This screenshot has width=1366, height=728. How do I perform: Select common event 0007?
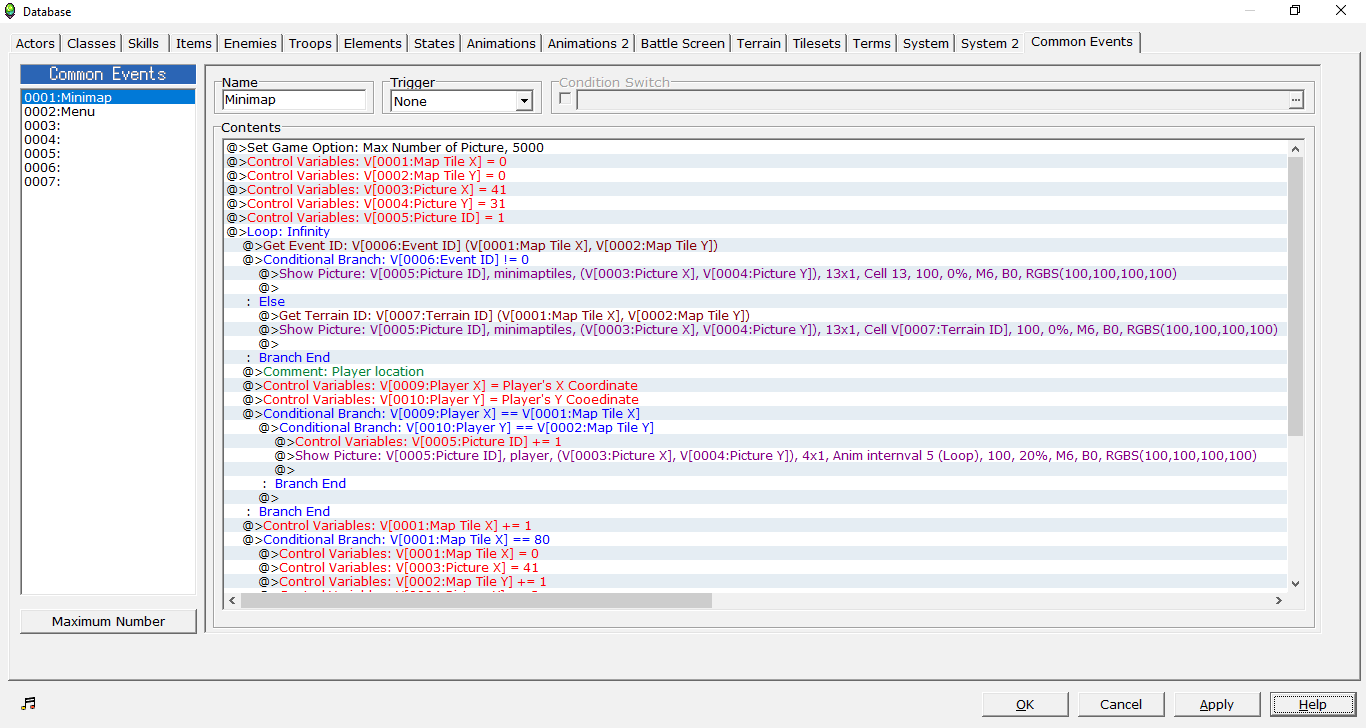pyautogui.click(x=108, y=181)
